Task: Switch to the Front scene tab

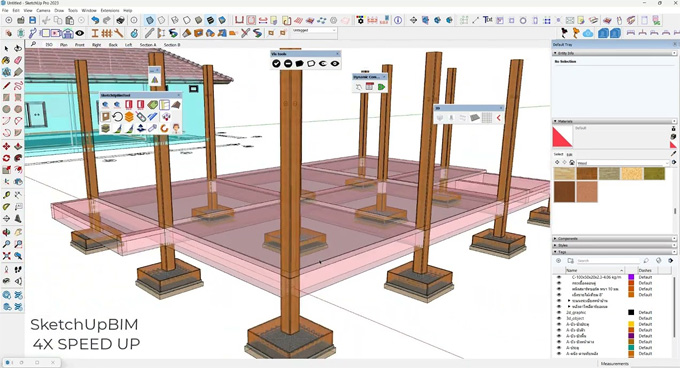Action: tap(80, 45)
